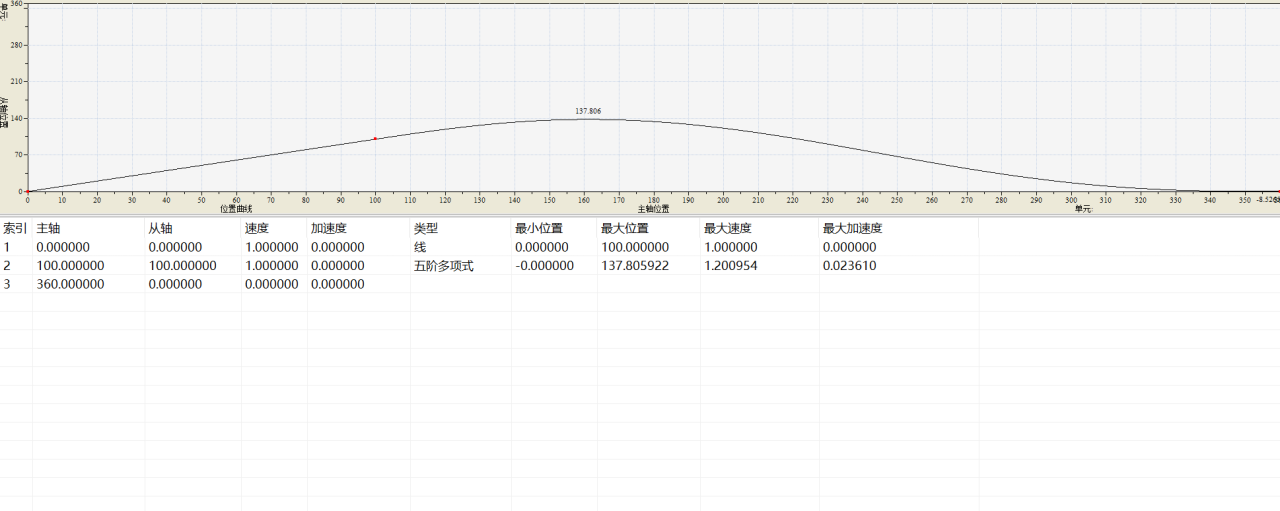The width and height of the screenshot is (1280, 511).
Task: Select the 五阶多项式 type cell in row 2
Action: (443, 266)
